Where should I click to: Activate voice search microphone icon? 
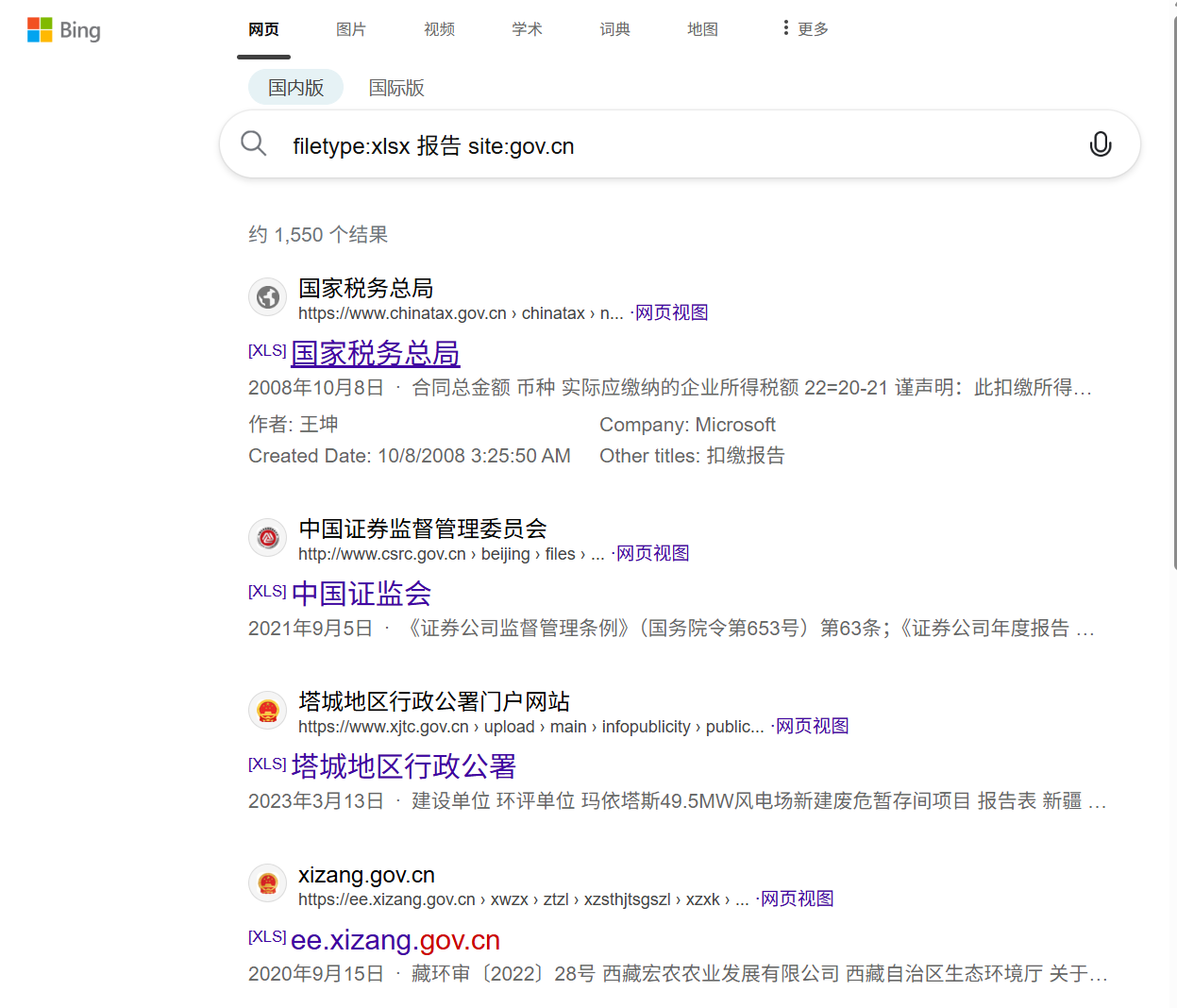1100,143
